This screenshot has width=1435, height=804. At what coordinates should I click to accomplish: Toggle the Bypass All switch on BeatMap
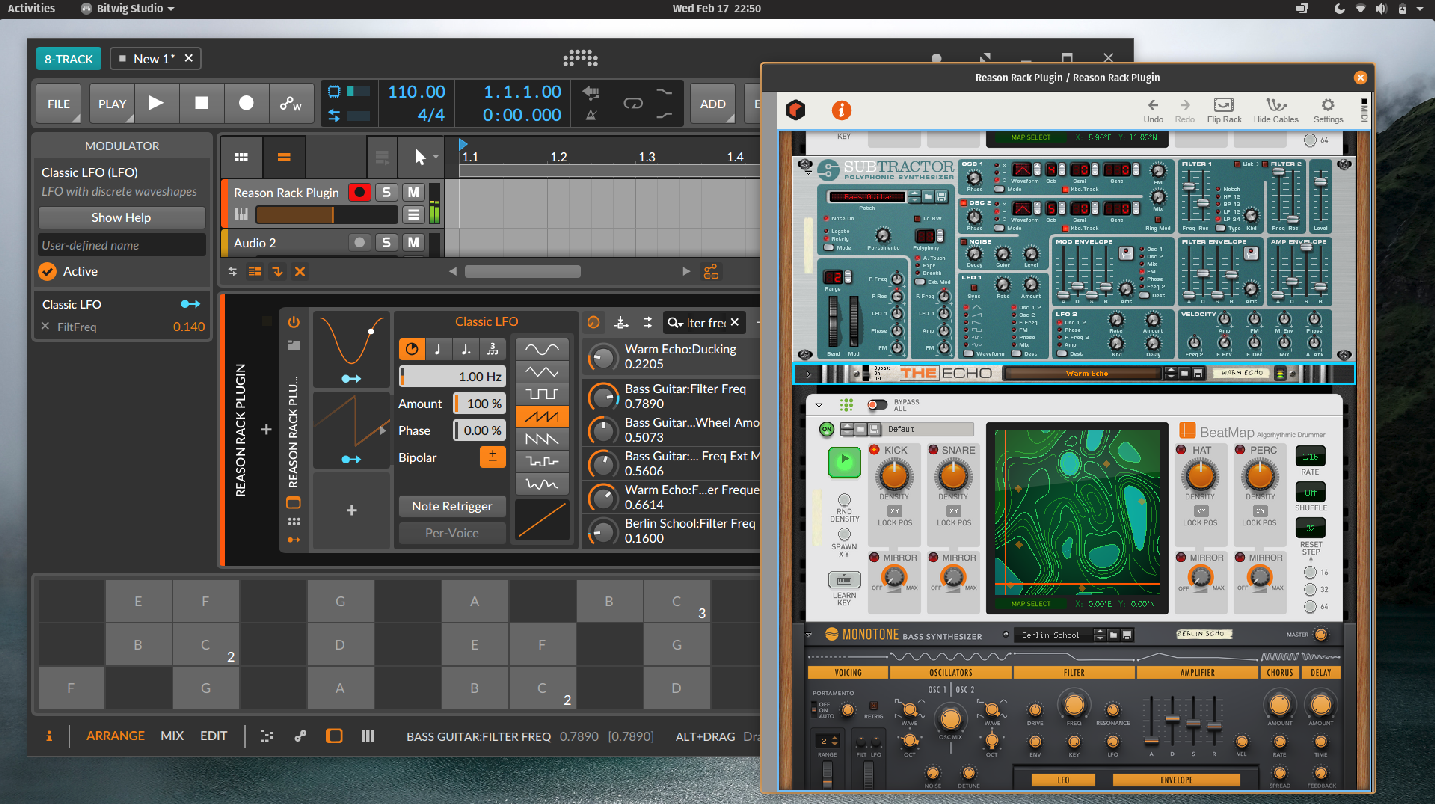(877, 405)
